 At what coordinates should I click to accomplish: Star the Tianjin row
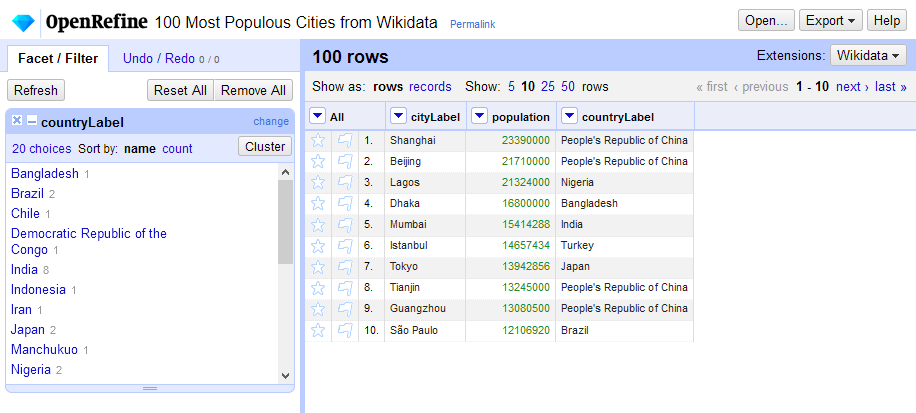coord(318,288)
